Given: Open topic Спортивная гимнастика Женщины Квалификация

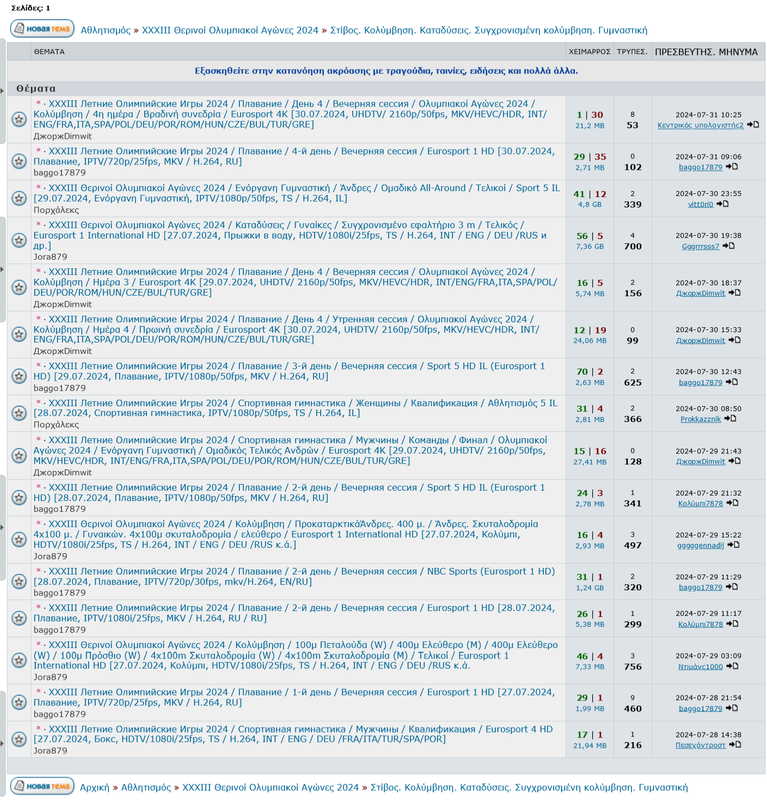Looking at the screenshot, I should (295, 408).
